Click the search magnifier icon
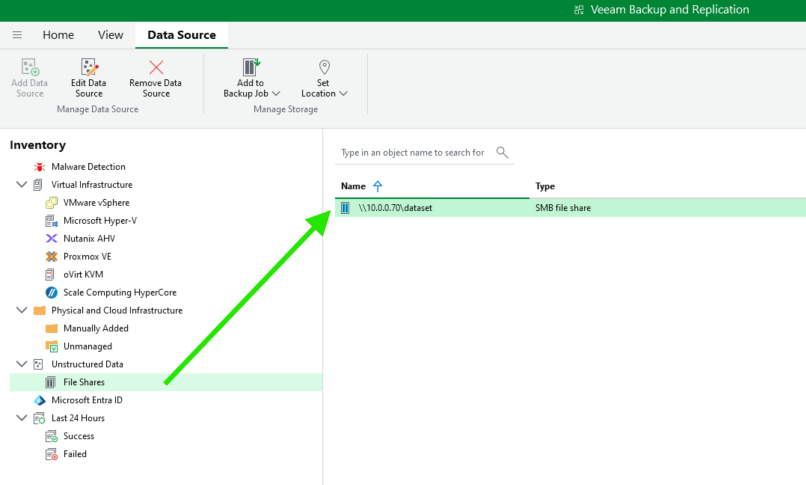 click(x=502, y=153)
